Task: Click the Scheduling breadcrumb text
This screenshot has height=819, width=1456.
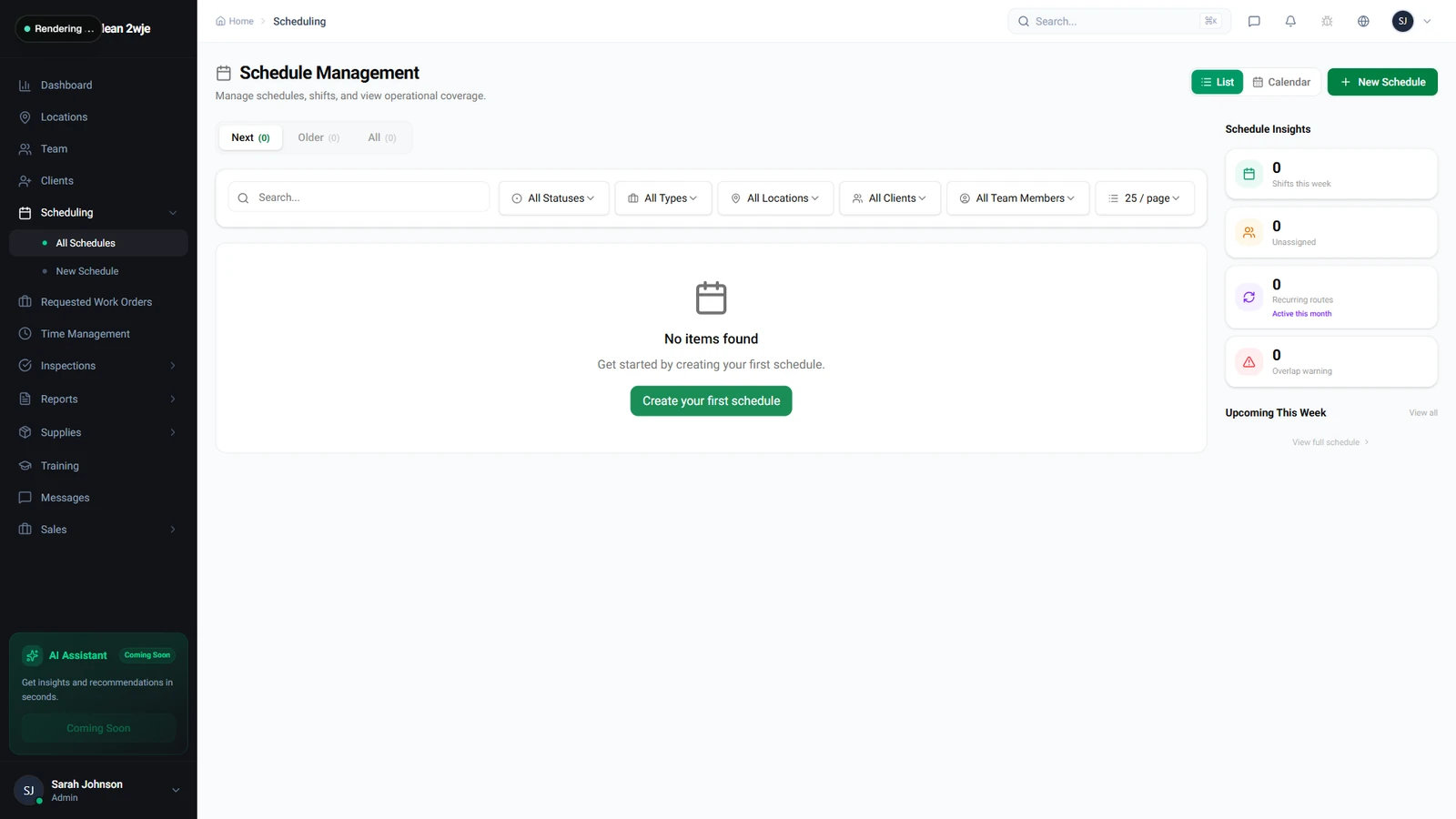Action: point(299,21)
